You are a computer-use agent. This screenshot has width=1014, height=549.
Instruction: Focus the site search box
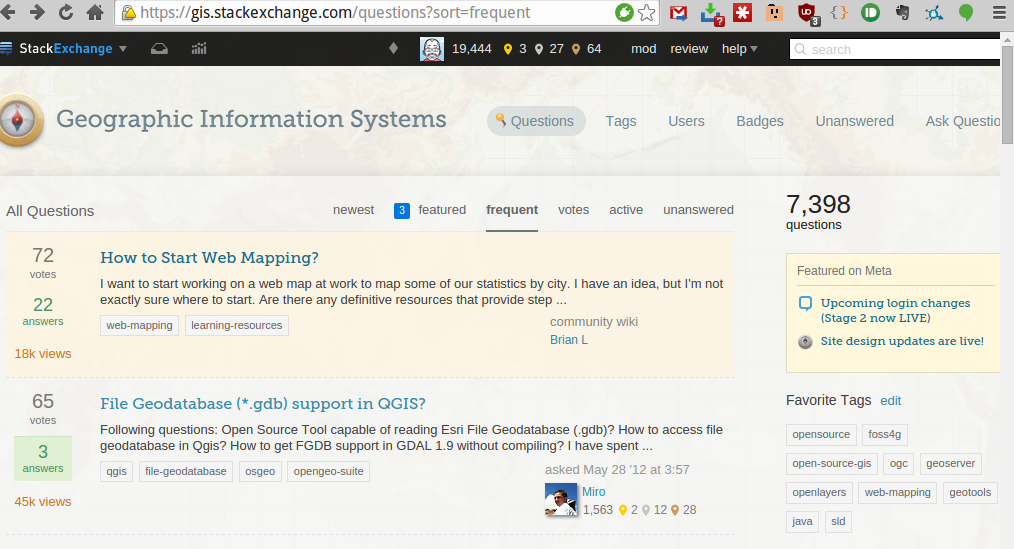pos(896,49)
